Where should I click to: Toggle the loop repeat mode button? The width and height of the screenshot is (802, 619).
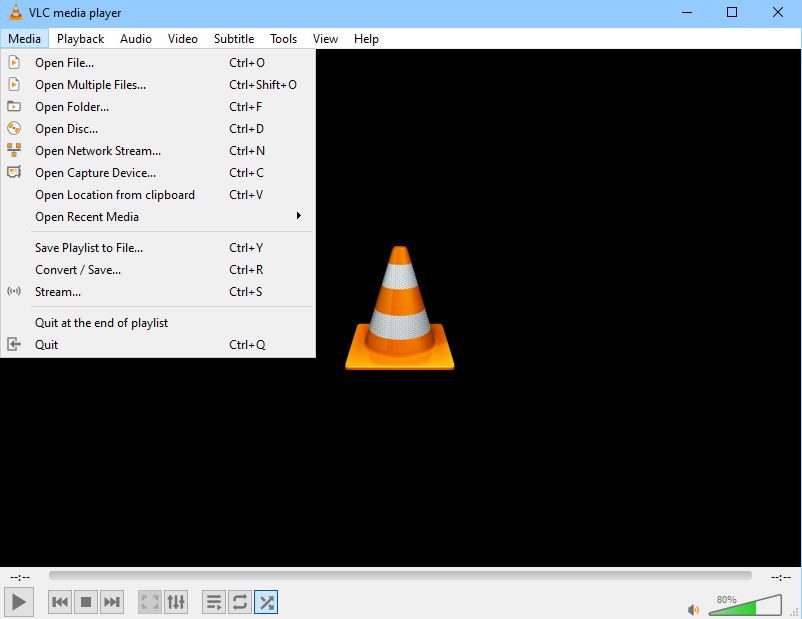click(x=240, y=602)
